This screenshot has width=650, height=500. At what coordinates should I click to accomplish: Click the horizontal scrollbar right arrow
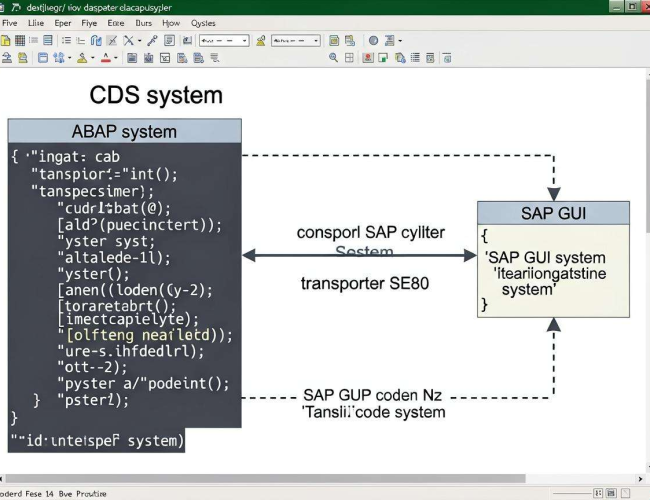(x=640, y=479)
